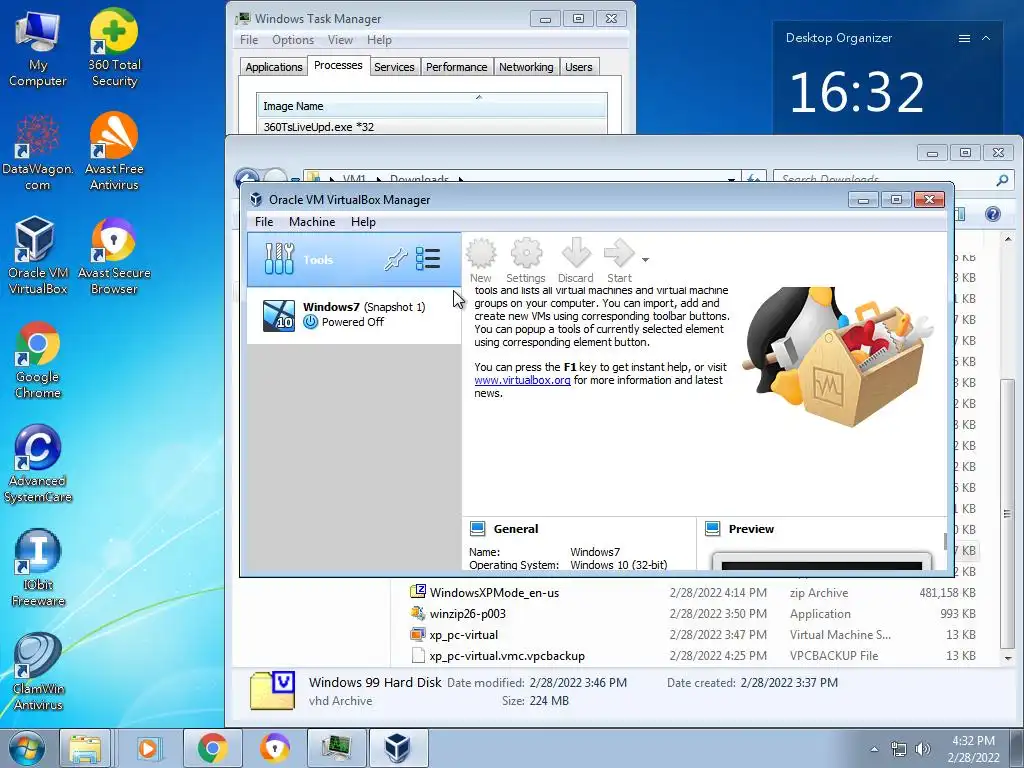This screenshot has width=1024, height=768.
Task: Open the Tools list menu icon
Action: click(x=428, y=259)
